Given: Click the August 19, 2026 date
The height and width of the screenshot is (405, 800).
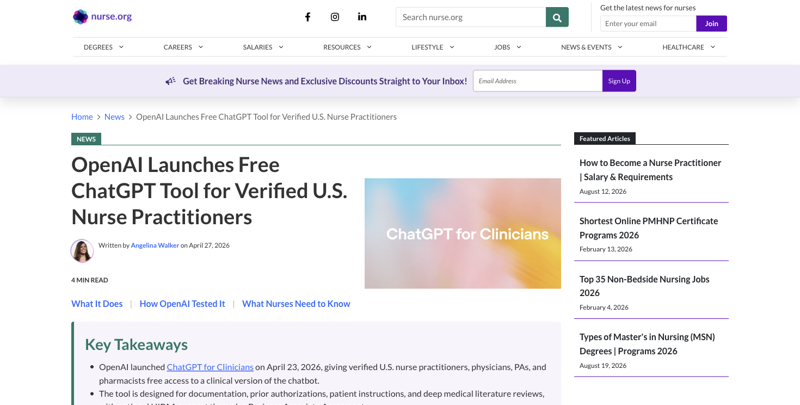Looking at the screenshot, I should [x=603, y=365].
